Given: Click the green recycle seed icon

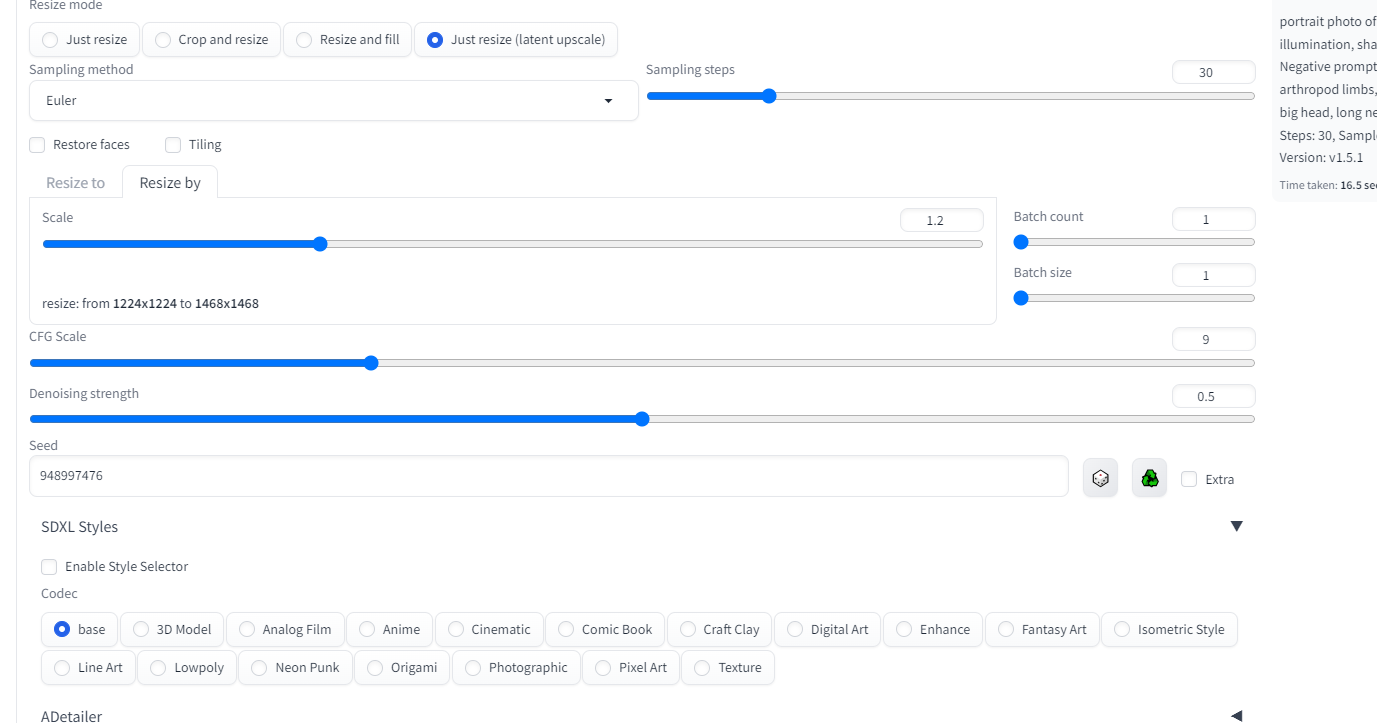Looking at the screenshot, I should pyautogui.click(x=1150, y=478).
